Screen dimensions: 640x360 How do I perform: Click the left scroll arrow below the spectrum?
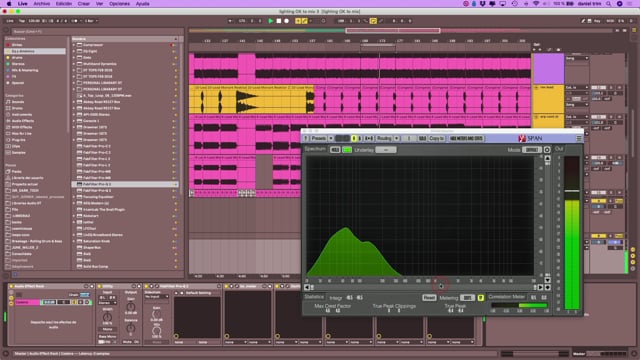(x=307, y=287)
